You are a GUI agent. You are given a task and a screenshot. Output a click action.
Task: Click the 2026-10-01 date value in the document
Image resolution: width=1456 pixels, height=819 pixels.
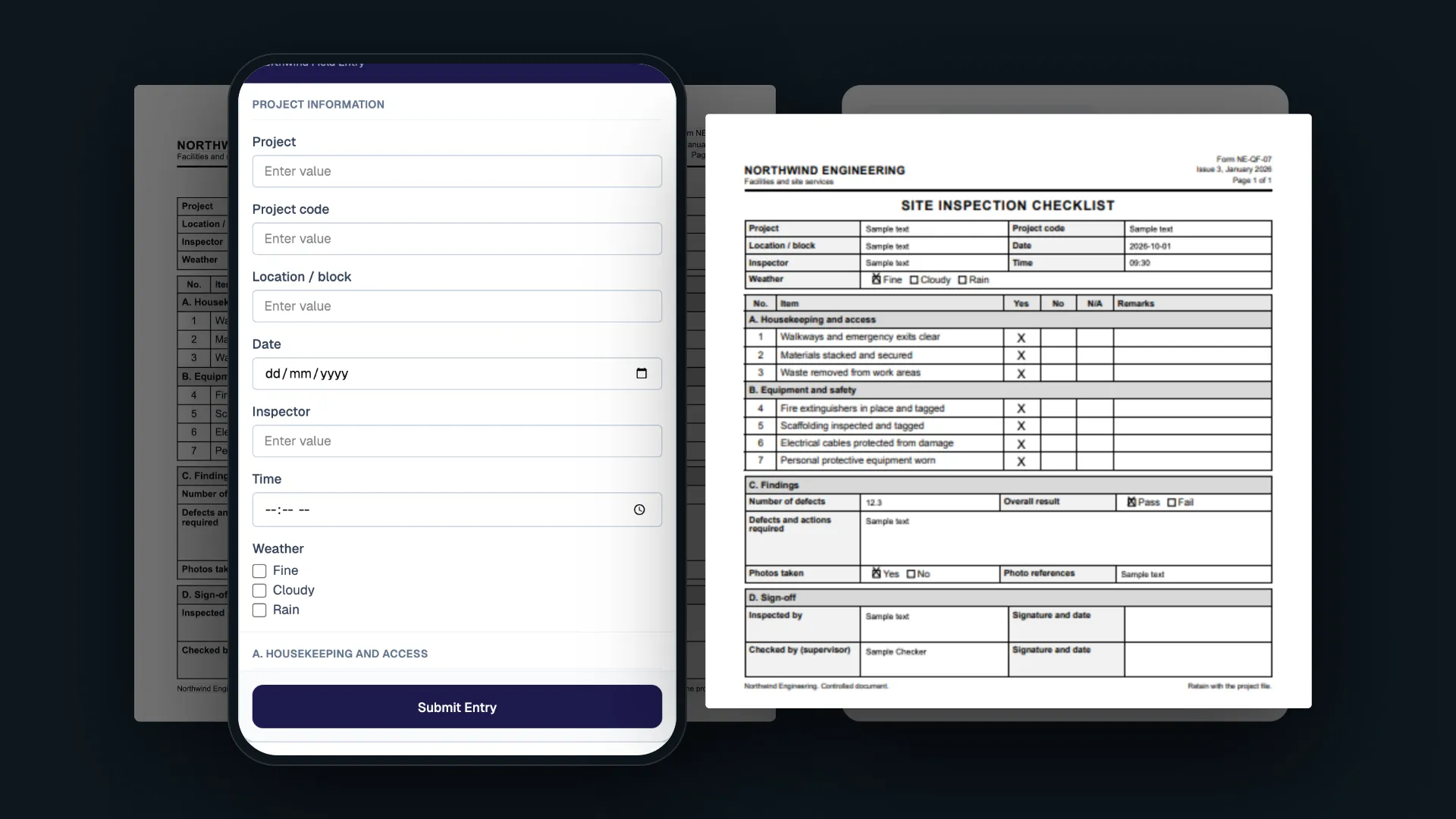[1150, 246]
